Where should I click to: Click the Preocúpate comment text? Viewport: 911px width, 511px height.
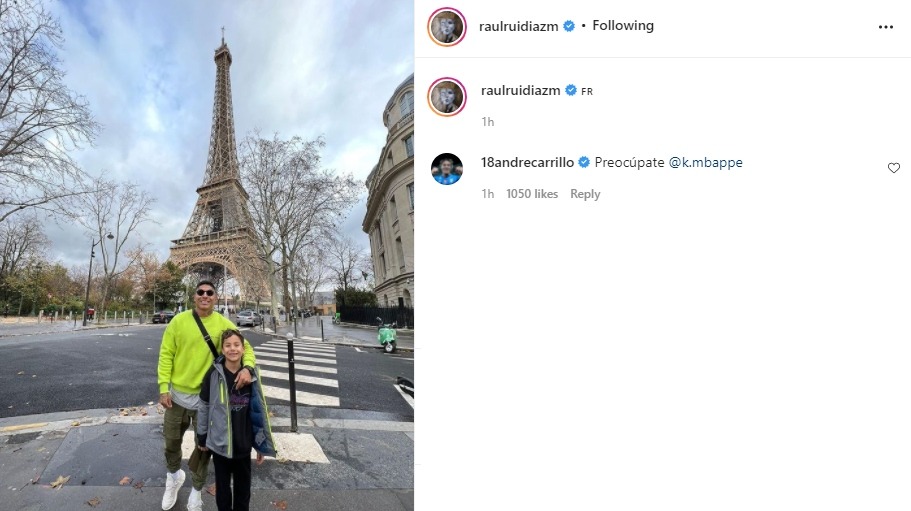[629, 163]
